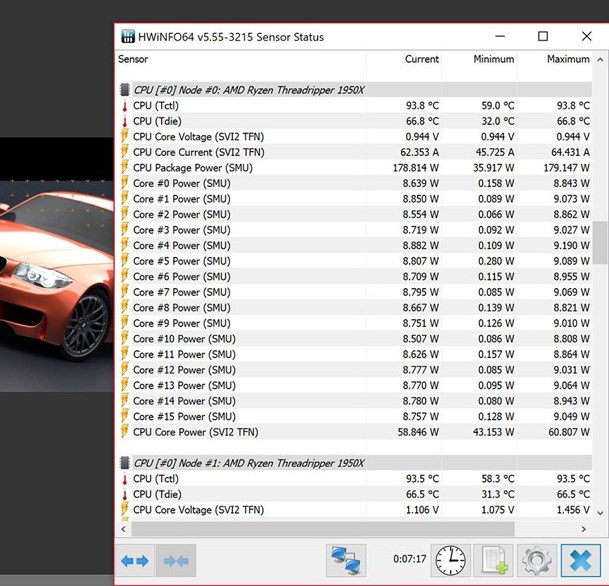This screenshot has width=609, height=586.
Task: Click the log file save icon
Action: [x=494, y=560]
